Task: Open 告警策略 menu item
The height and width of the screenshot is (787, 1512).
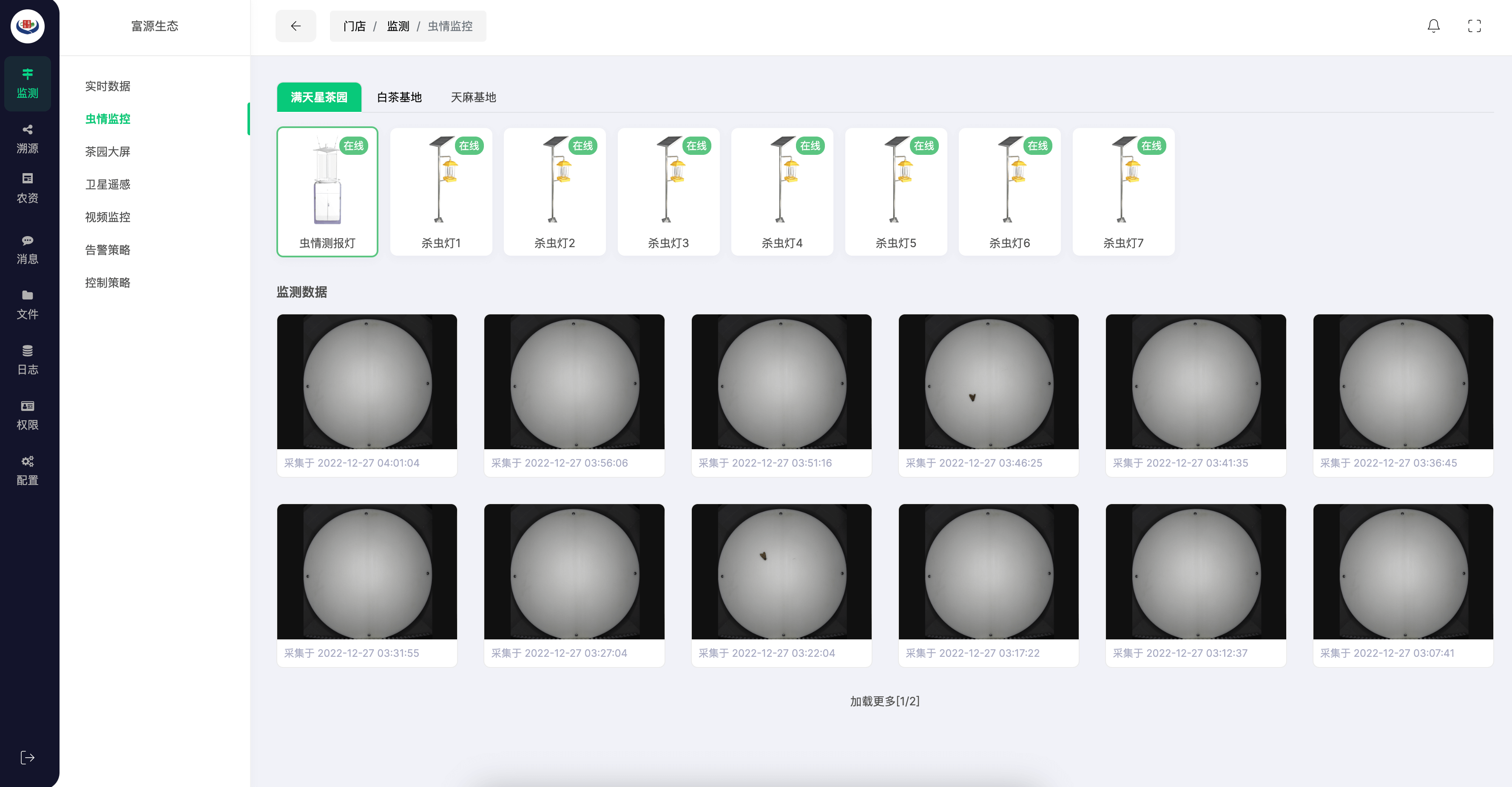Action: (x=108, y=250)
